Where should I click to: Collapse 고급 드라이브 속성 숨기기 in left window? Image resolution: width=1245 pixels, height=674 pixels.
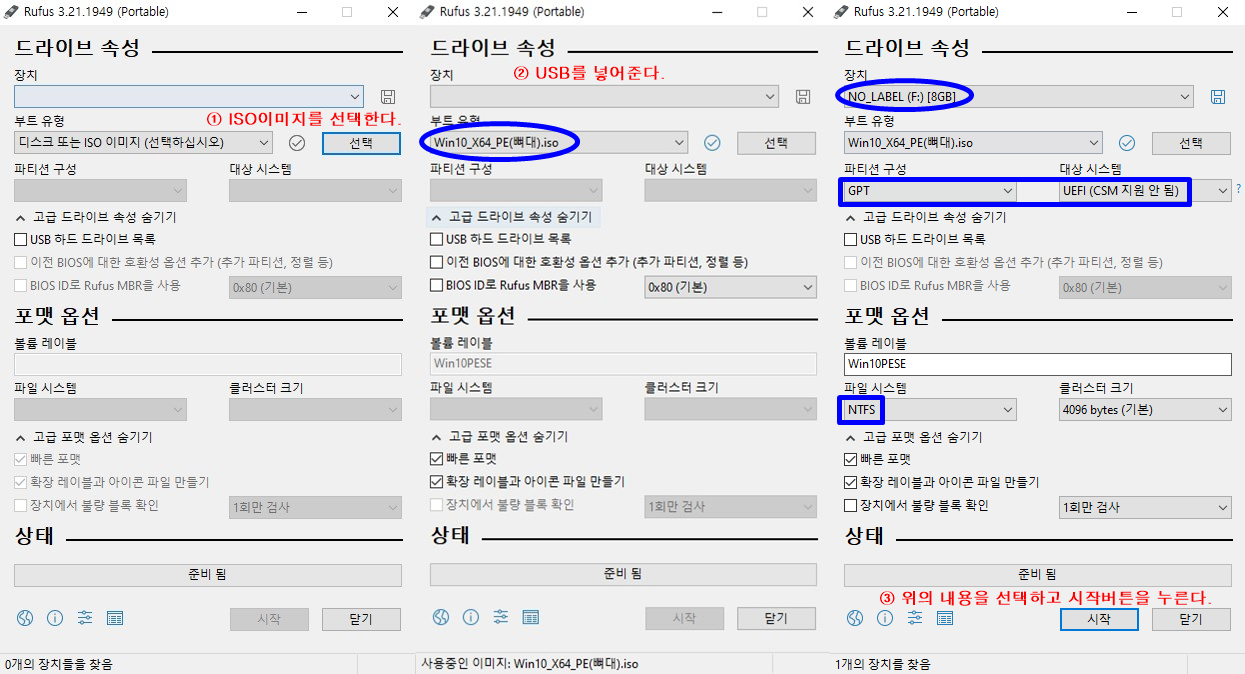[x=96, y=217]
